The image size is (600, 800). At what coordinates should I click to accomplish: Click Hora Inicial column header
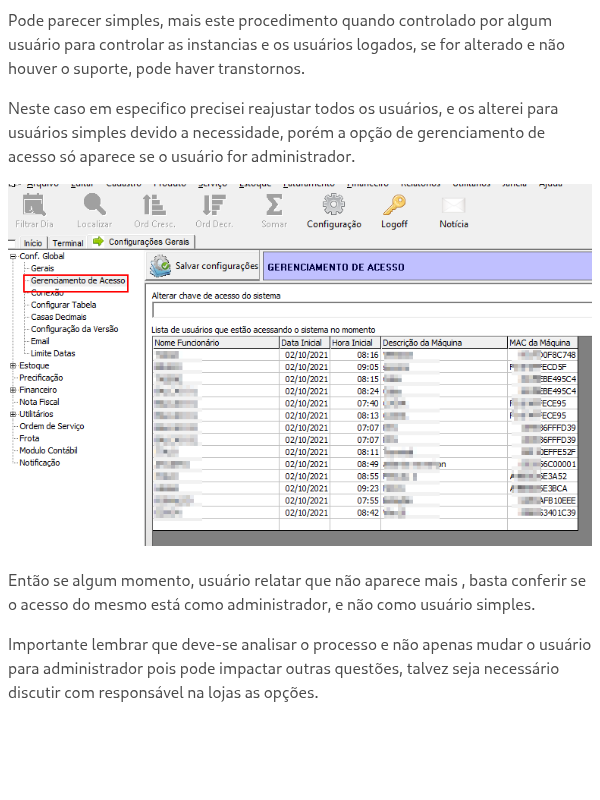pyautogui.click(x=355, y=343)
